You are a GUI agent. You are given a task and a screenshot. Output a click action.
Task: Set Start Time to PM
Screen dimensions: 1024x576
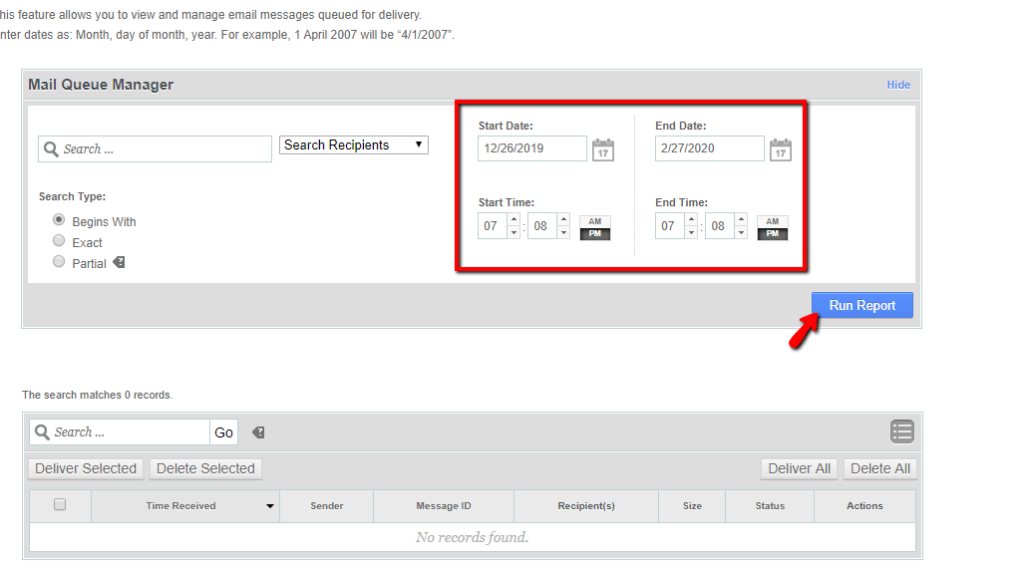point(595,234)
